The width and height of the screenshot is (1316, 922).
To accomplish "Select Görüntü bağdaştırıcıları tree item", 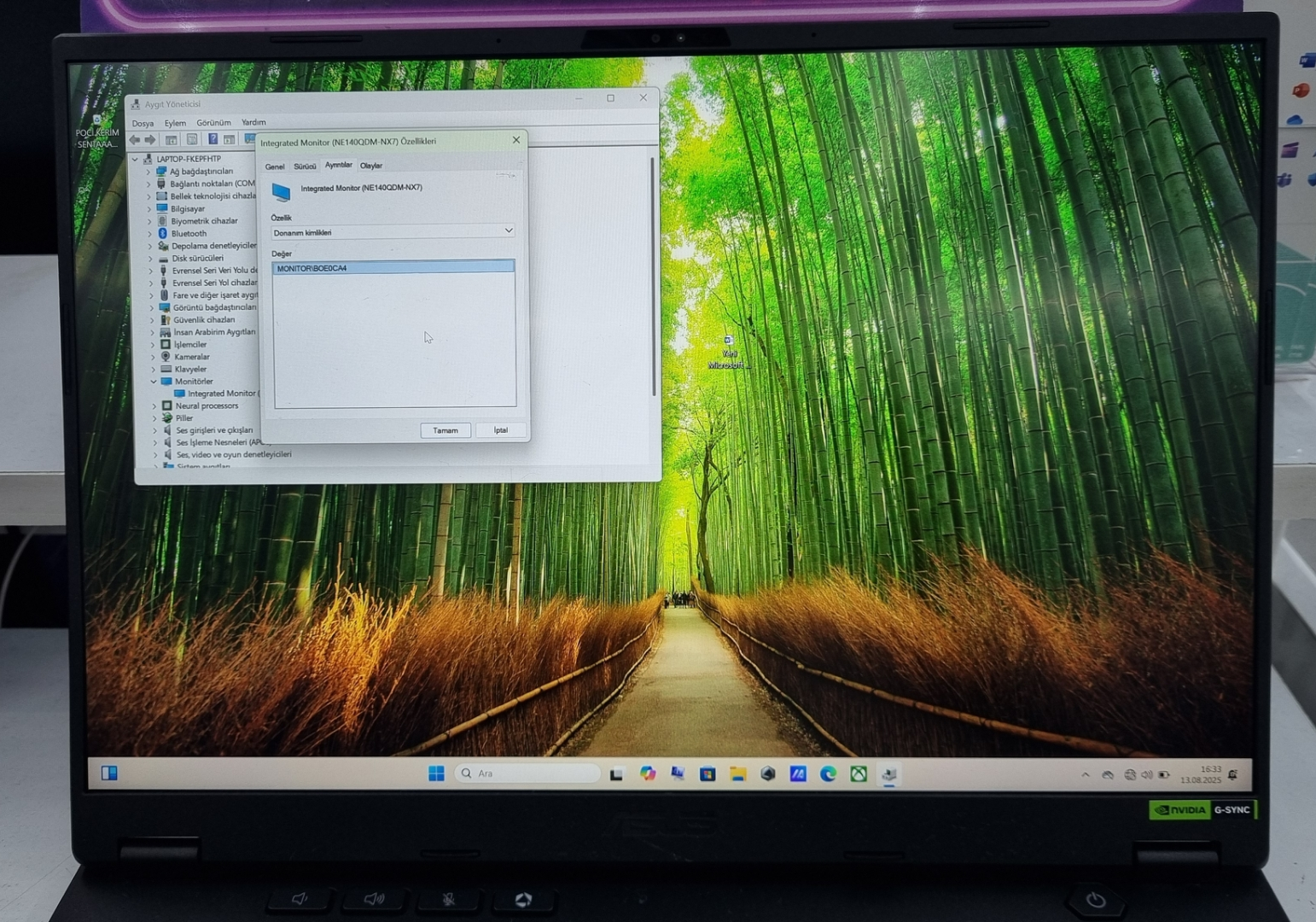I will click(x=214, y=307).
